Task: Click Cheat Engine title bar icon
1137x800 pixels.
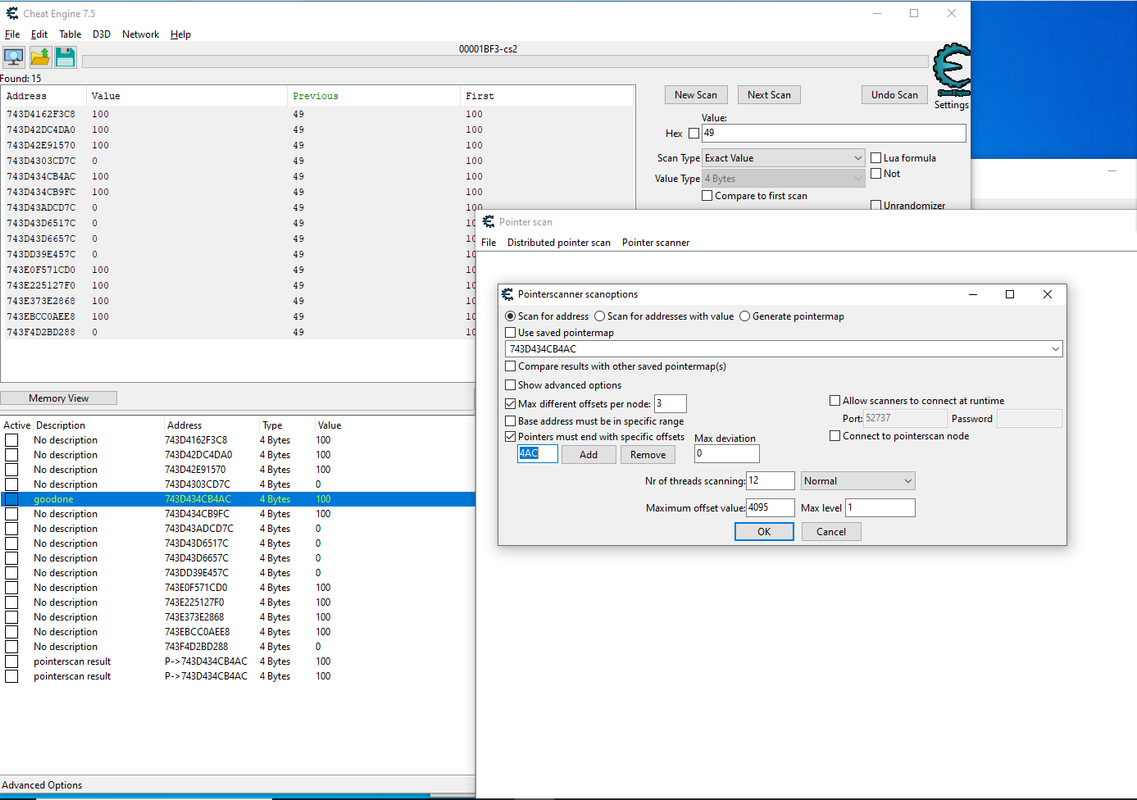Action: (x=12, y=13)
